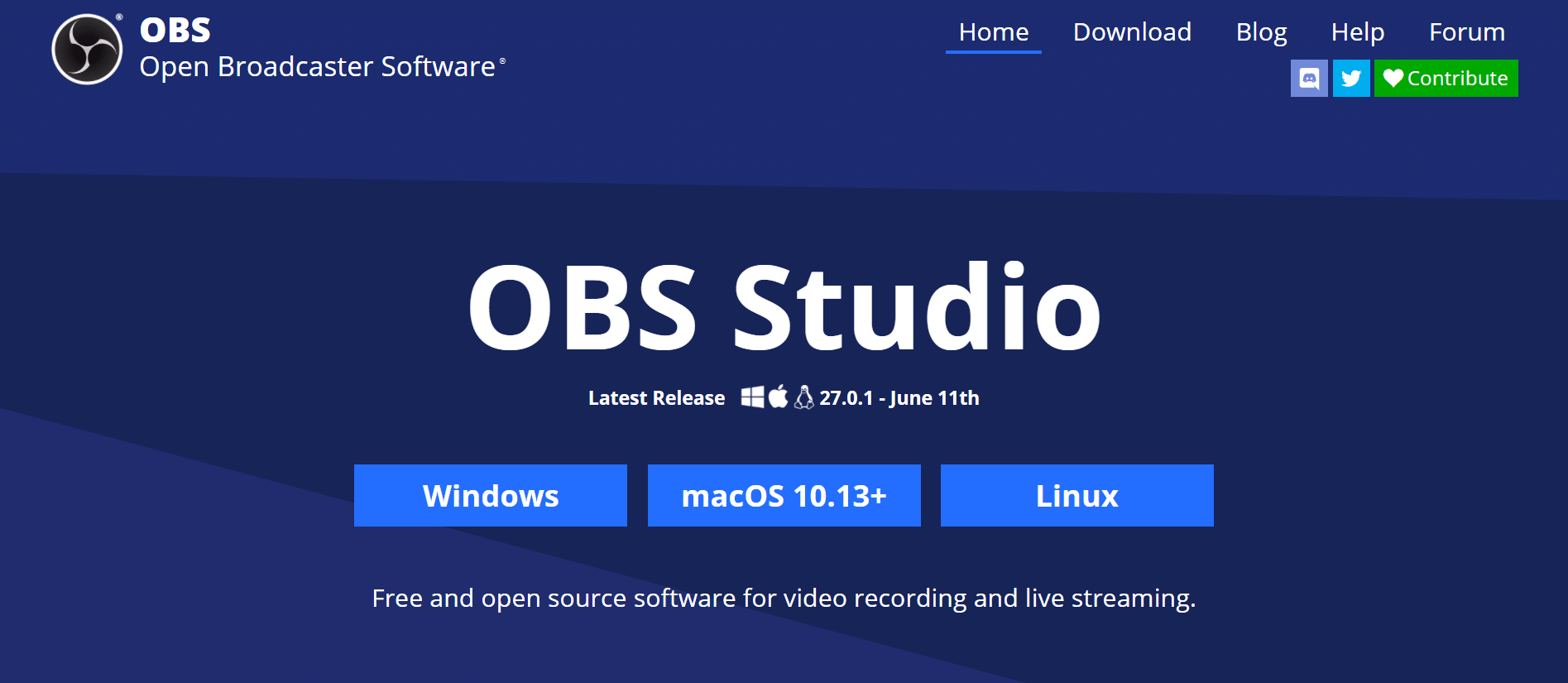The height and width of the screenshot is (683, 1568).
Task: Open the Blog menu item
Action: [x=1261, y=31]
